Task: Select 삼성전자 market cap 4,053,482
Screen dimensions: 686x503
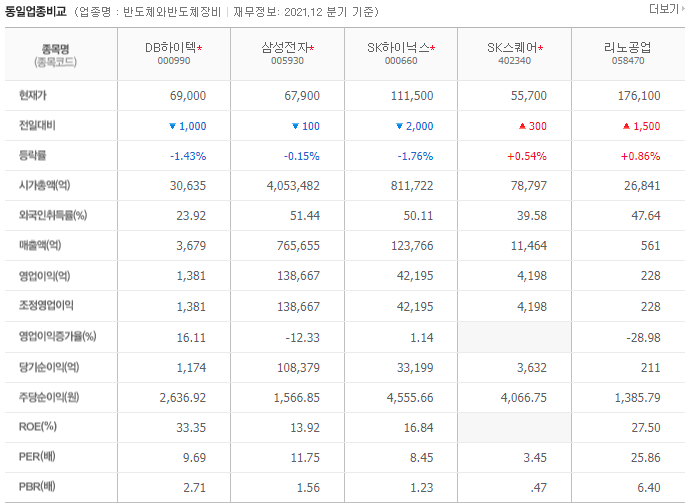Action: [x=293, y=186]
